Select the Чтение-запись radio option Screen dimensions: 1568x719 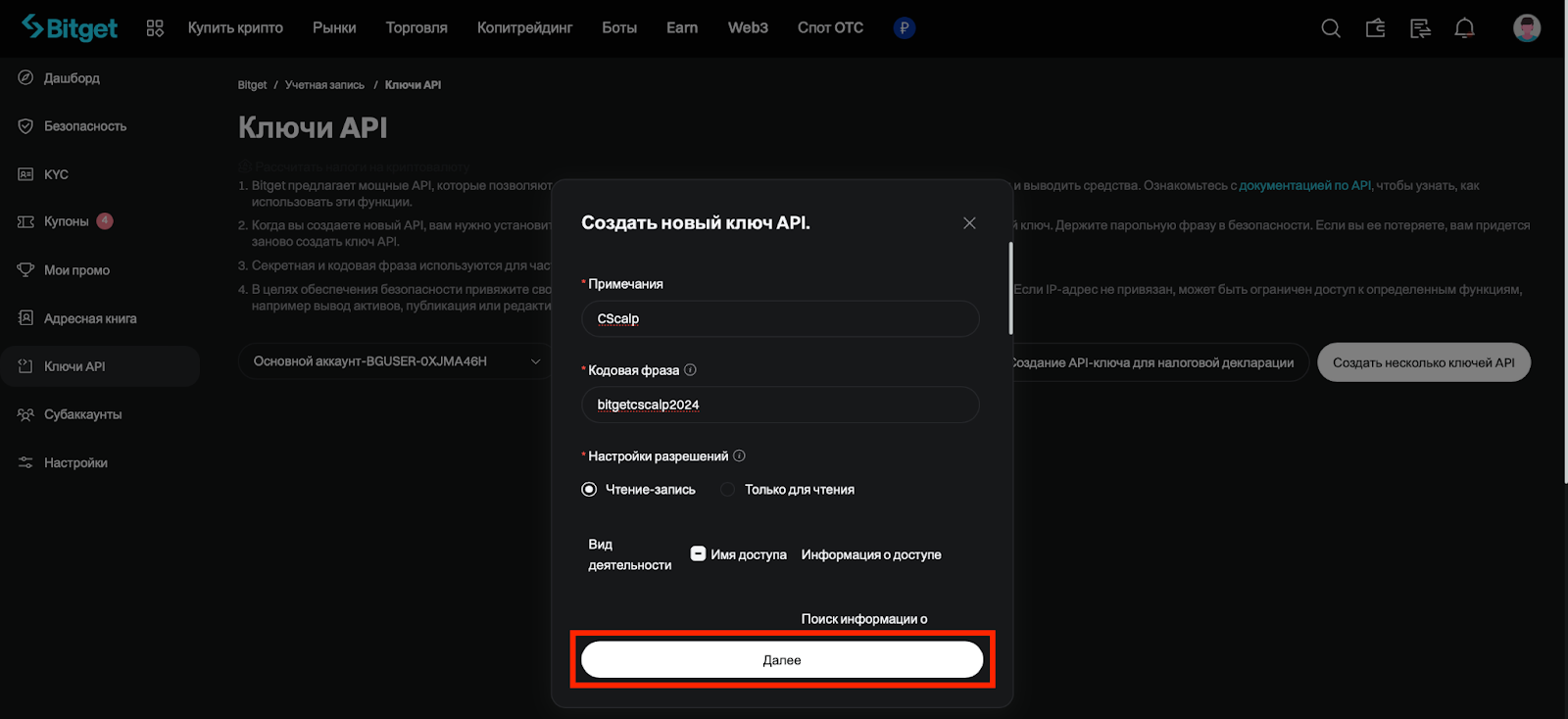[589, 489]
